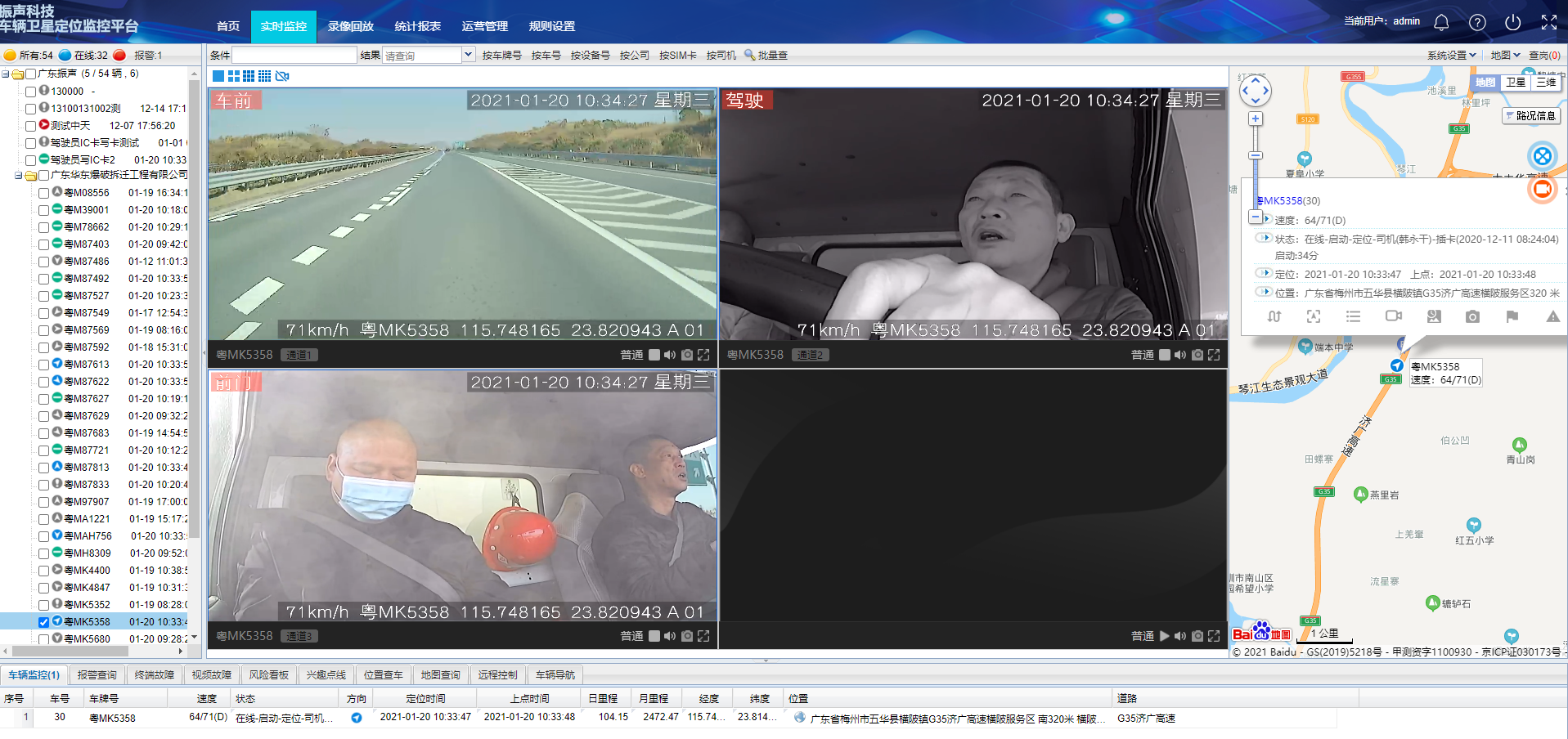Switch to the 报警查询 bottom tab

click(x=97, y=674)
